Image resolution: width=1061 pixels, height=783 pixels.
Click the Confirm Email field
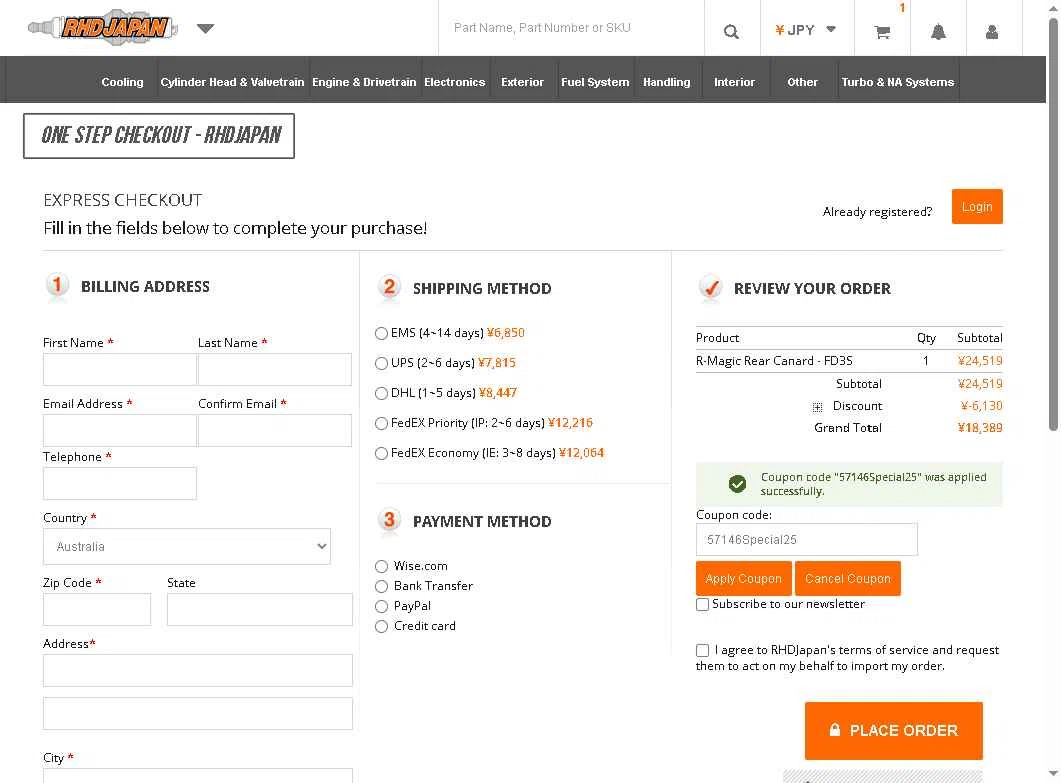(x=275, y=430)
